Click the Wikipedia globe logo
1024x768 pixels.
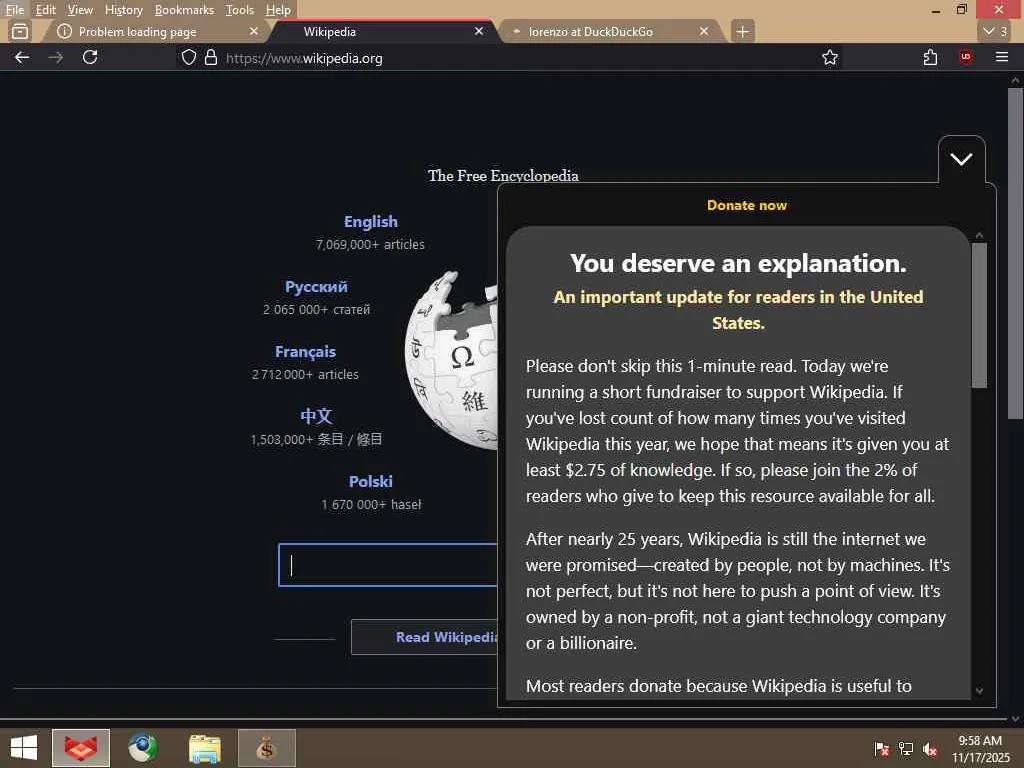[452, 359]
